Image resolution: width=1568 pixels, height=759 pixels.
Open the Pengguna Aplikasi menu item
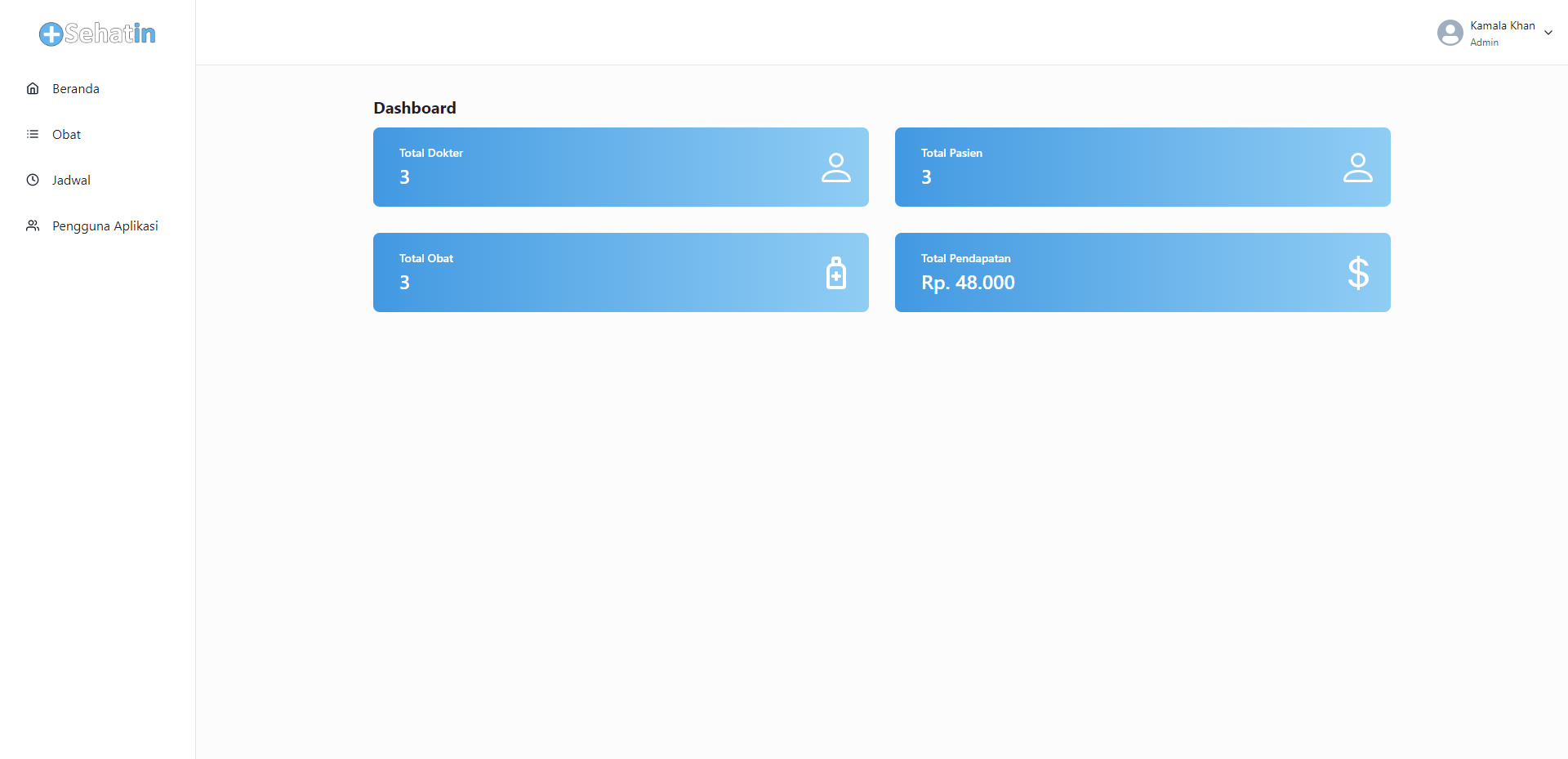click(98, 225)
